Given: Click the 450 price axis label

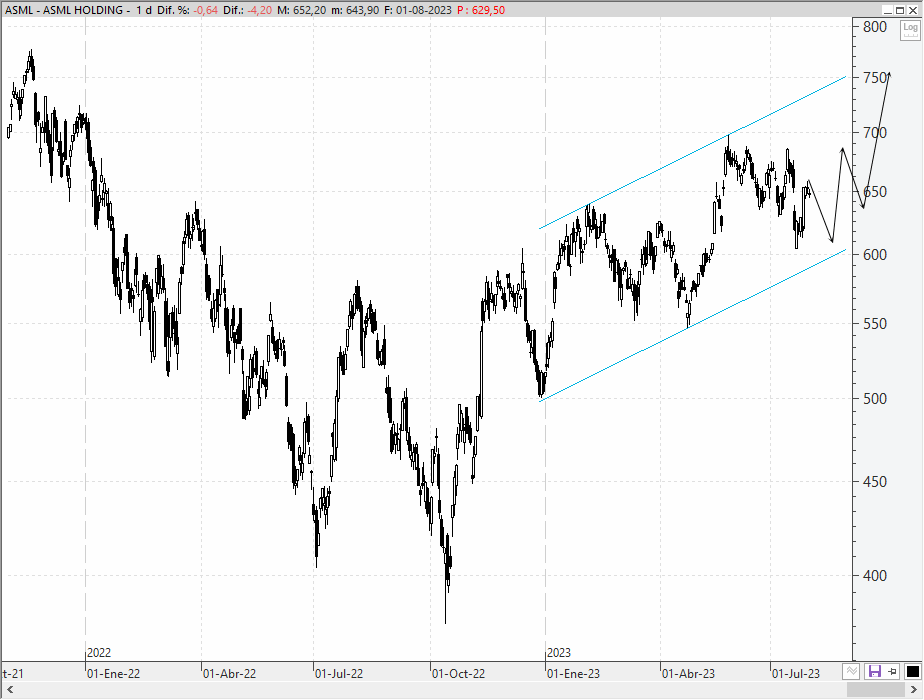Looking at the screenshot, I should 874,481.
